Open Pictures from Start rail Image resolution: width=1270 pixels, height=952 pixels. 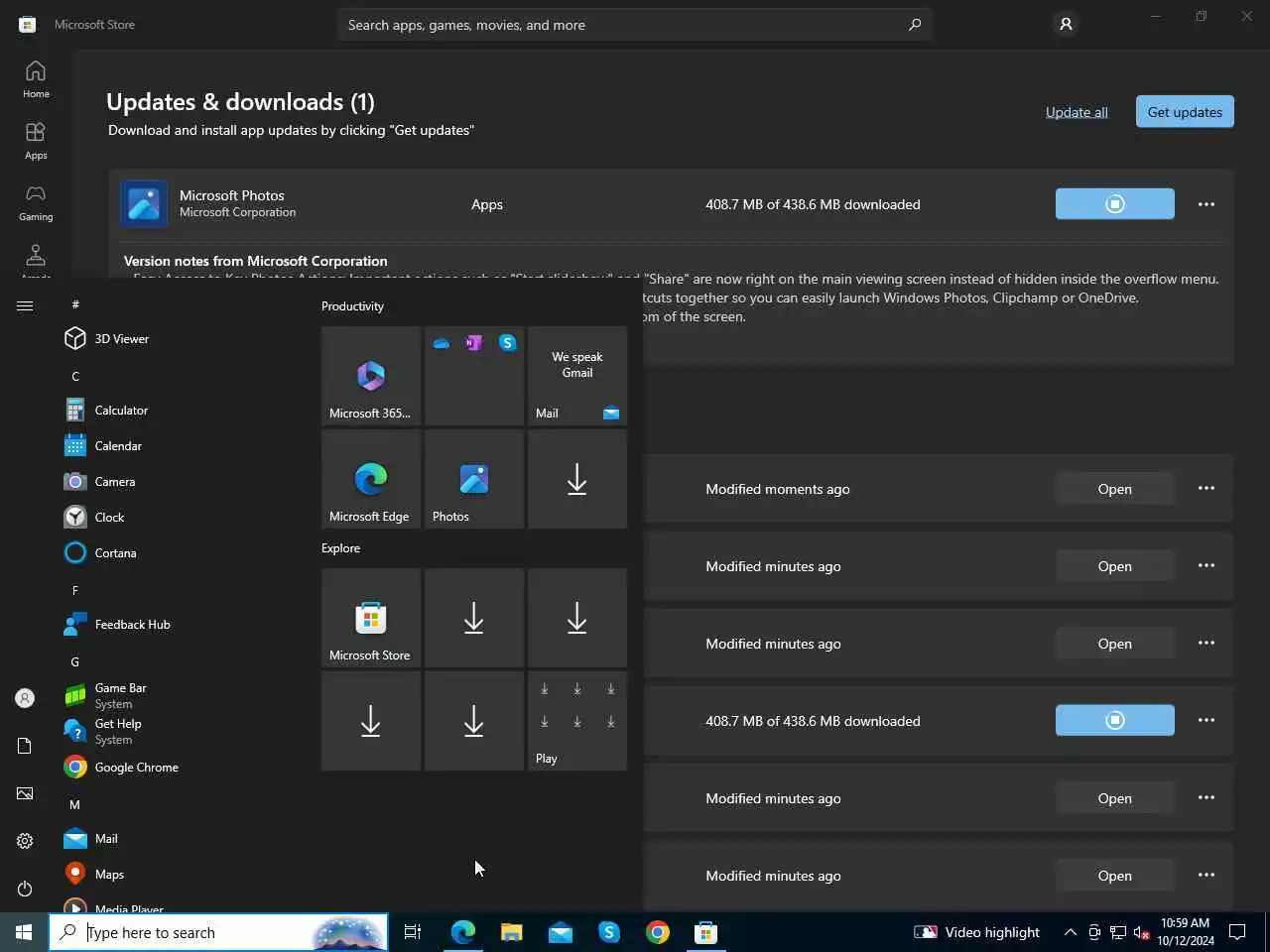(x=25, y=793)
